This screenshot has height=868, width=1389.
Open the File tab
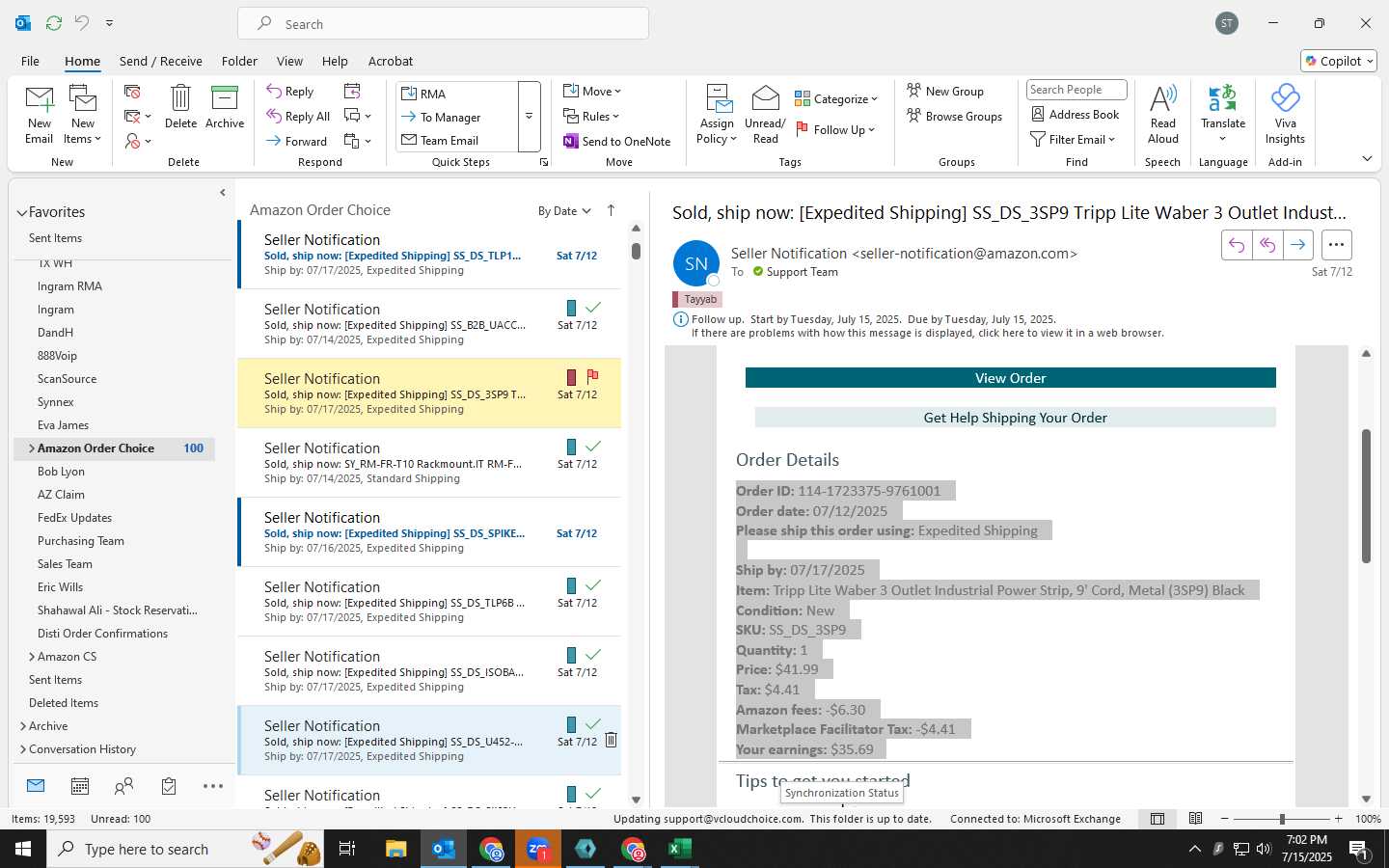[x=30, y=61]
